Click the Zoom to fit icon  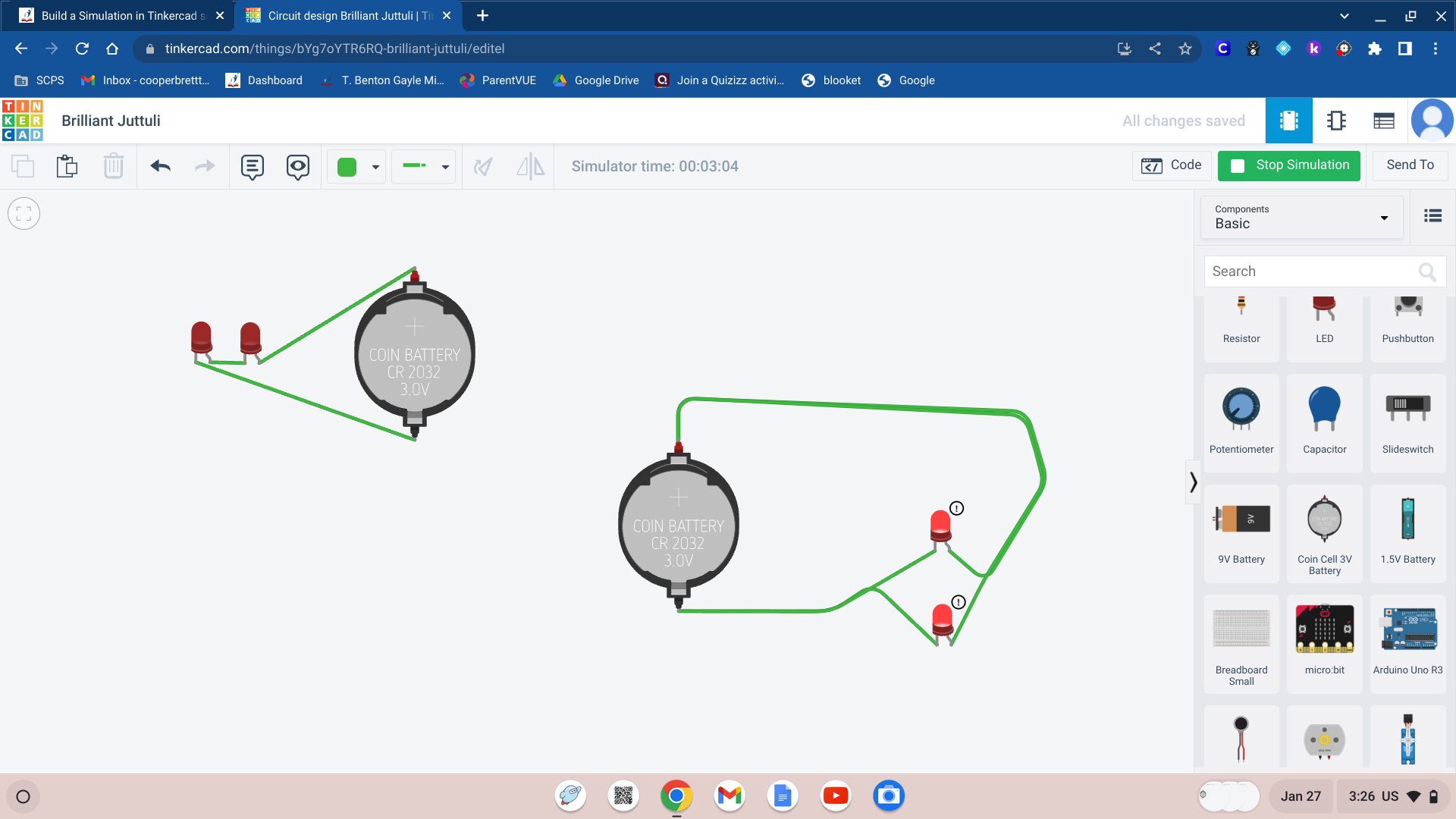tap(24, 213)
